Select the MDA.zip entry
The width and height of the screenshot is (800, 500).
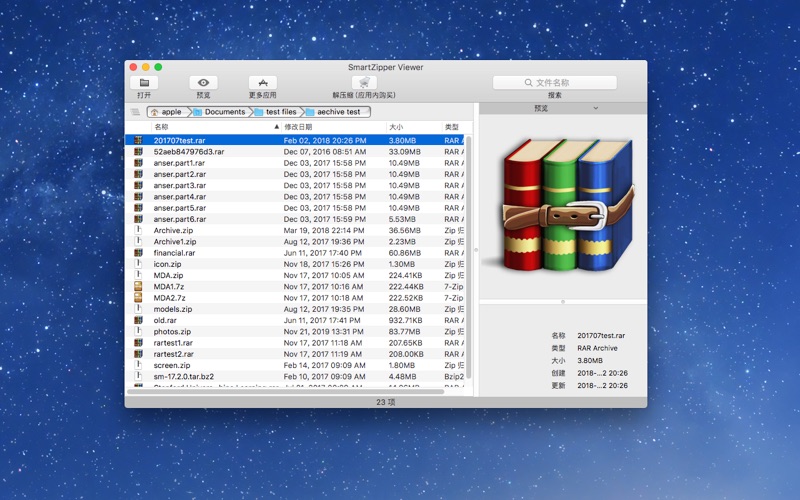(168, 275)
